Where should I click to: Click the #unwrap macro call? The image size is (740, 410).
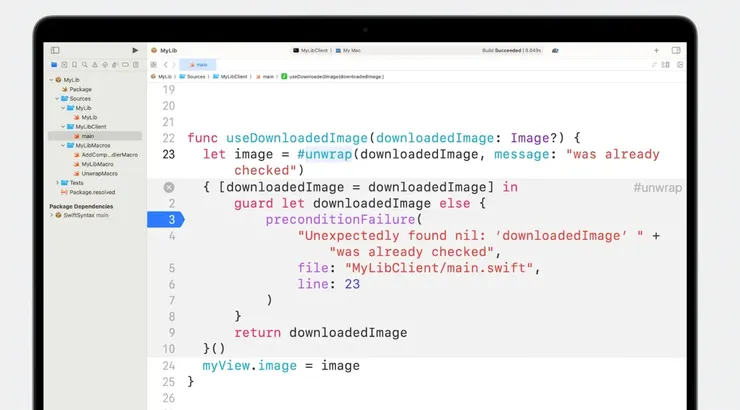coord(325,154)
